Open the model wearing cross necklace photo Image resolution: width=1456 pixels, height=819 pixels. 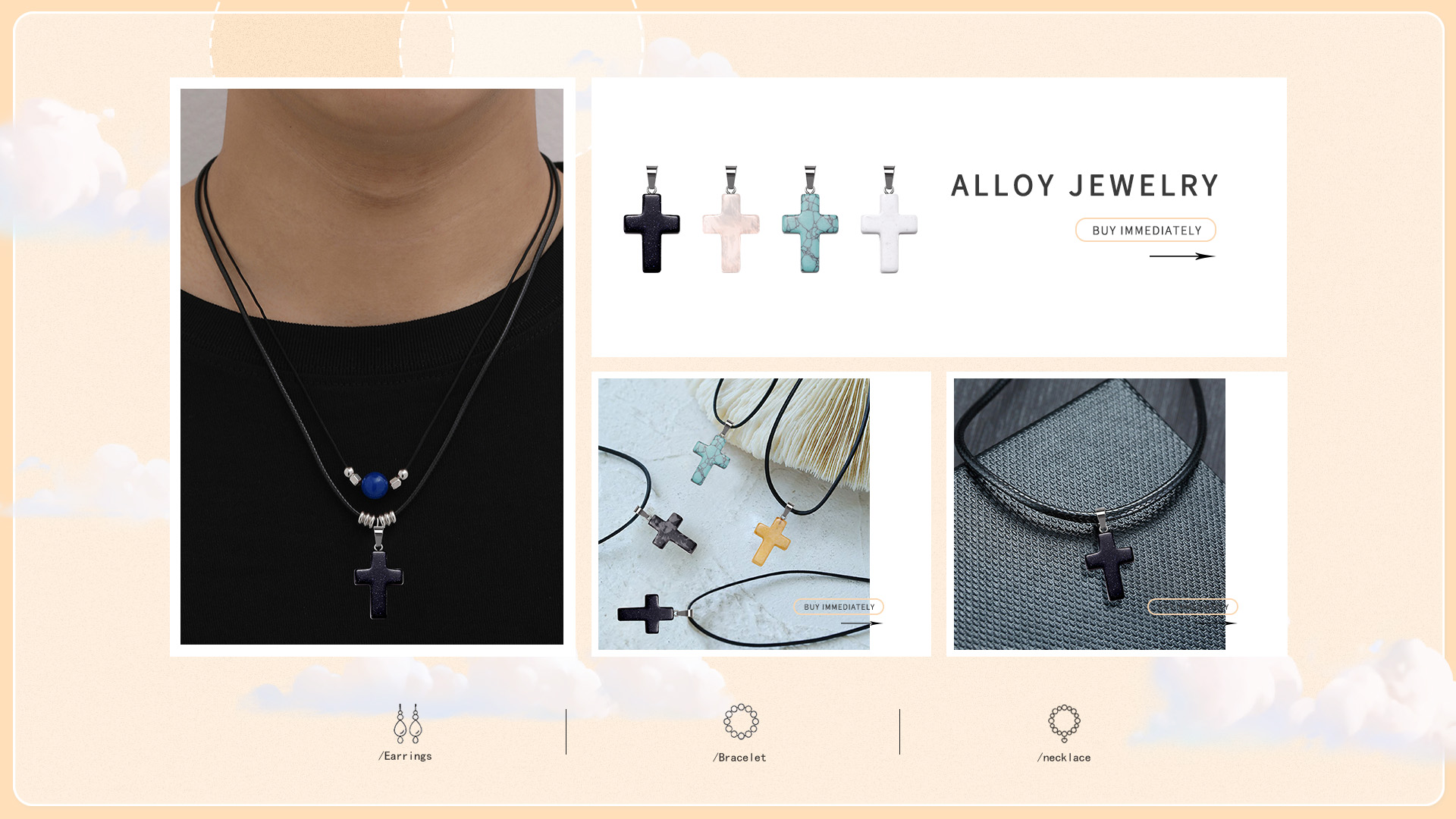click(372, 366)
